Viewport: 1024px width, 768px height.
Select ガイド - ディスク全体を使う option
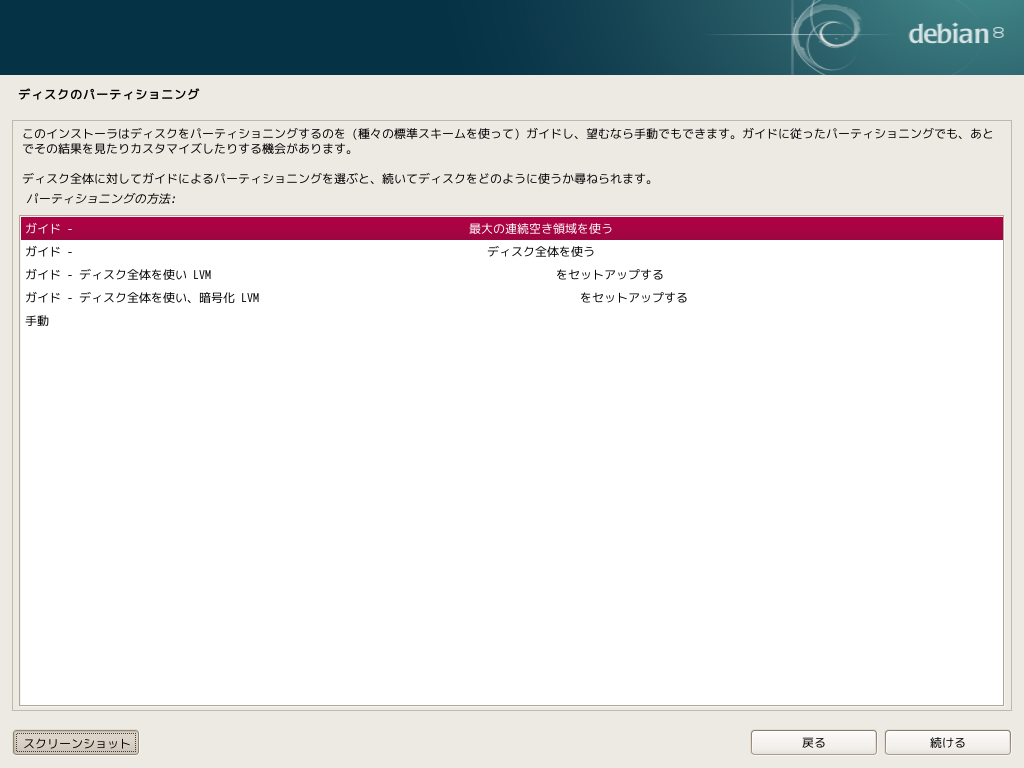(511, 251)
